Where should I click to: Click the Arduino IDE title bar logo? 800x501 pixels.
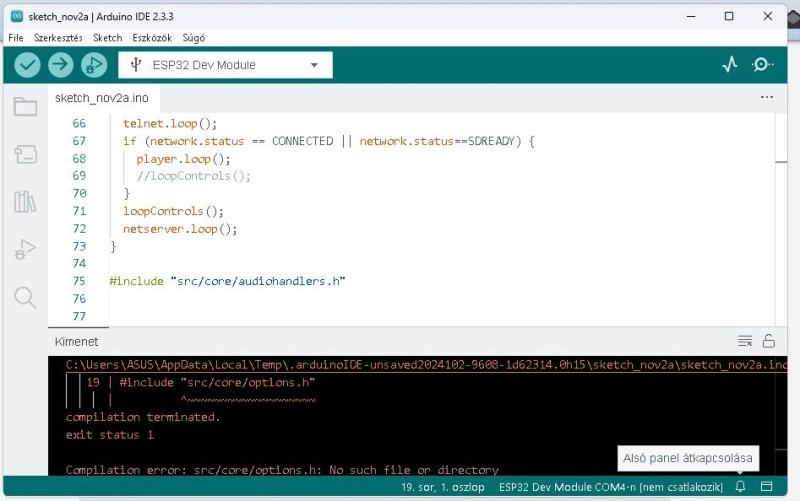pyautogui.click(x=17, y=16)
